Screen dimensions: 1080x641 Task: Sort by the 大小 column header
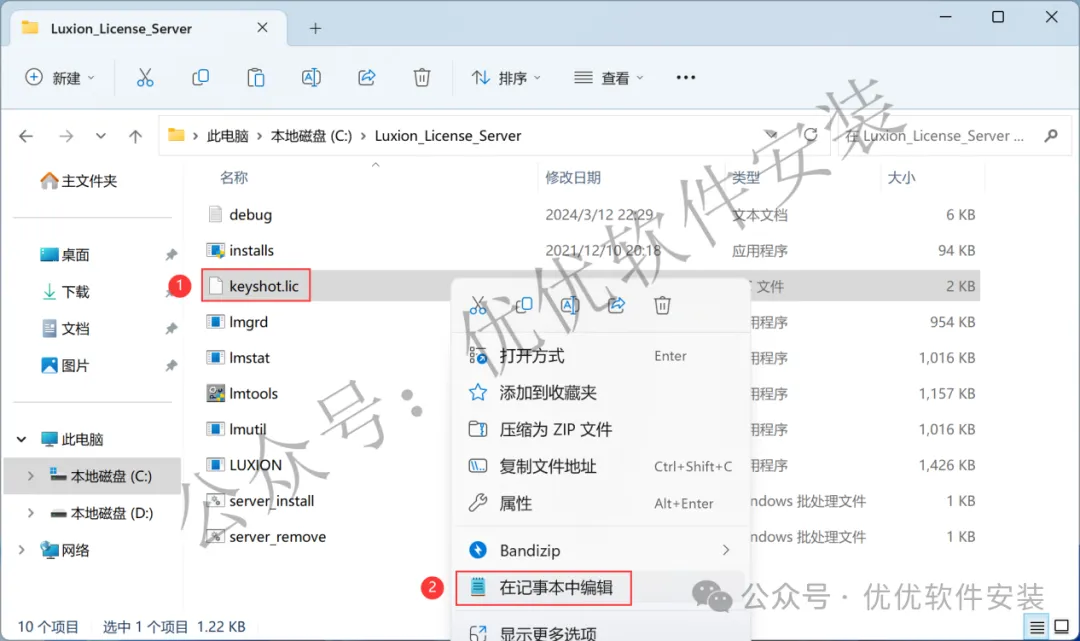[x=902, y=178]
